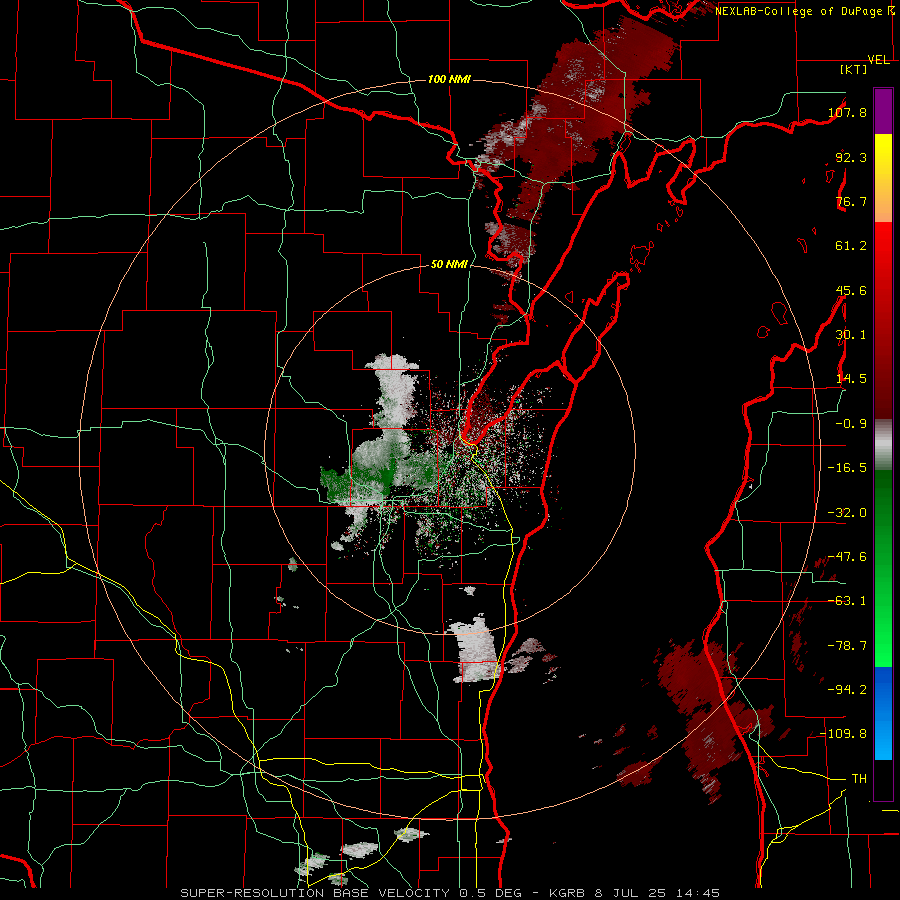The image size is (900, 900).
Task: Click the 50 NMI range ring label
Action: tap(449, 265)
